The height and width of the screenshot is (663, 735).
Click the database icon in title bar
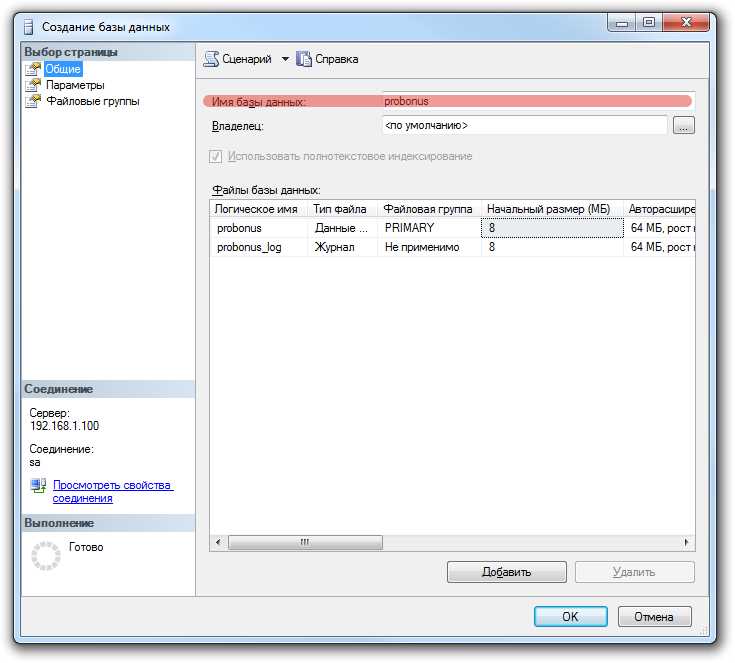click(29, 27)
